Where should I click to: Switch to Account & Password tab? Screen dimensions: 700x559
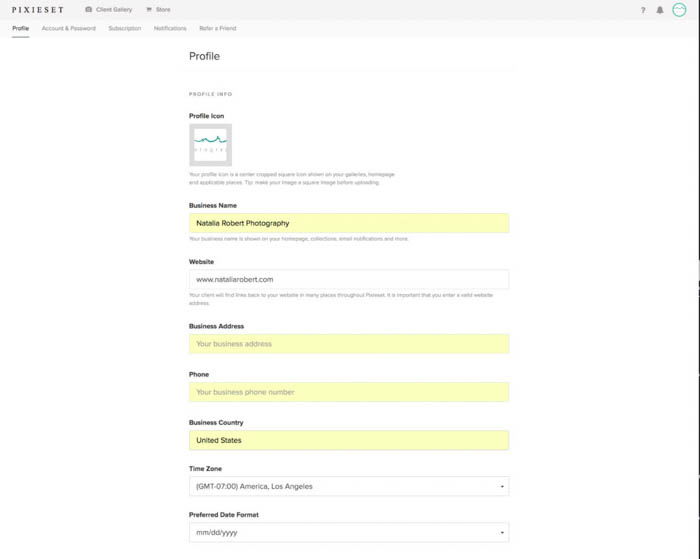click(68, 28)
